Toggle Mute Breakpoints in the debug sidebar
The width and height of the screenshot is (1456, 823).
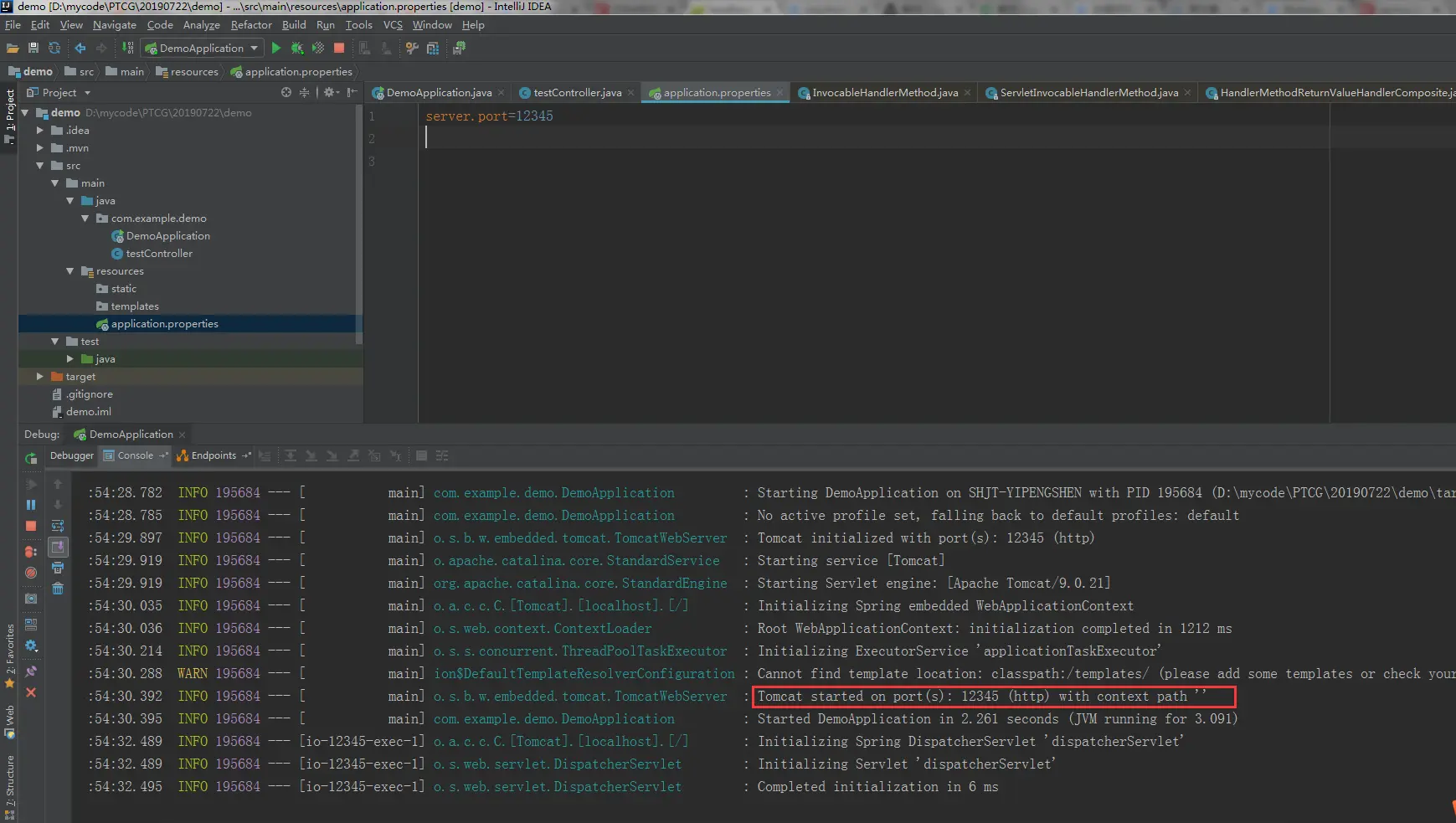[x=31, y=573]
